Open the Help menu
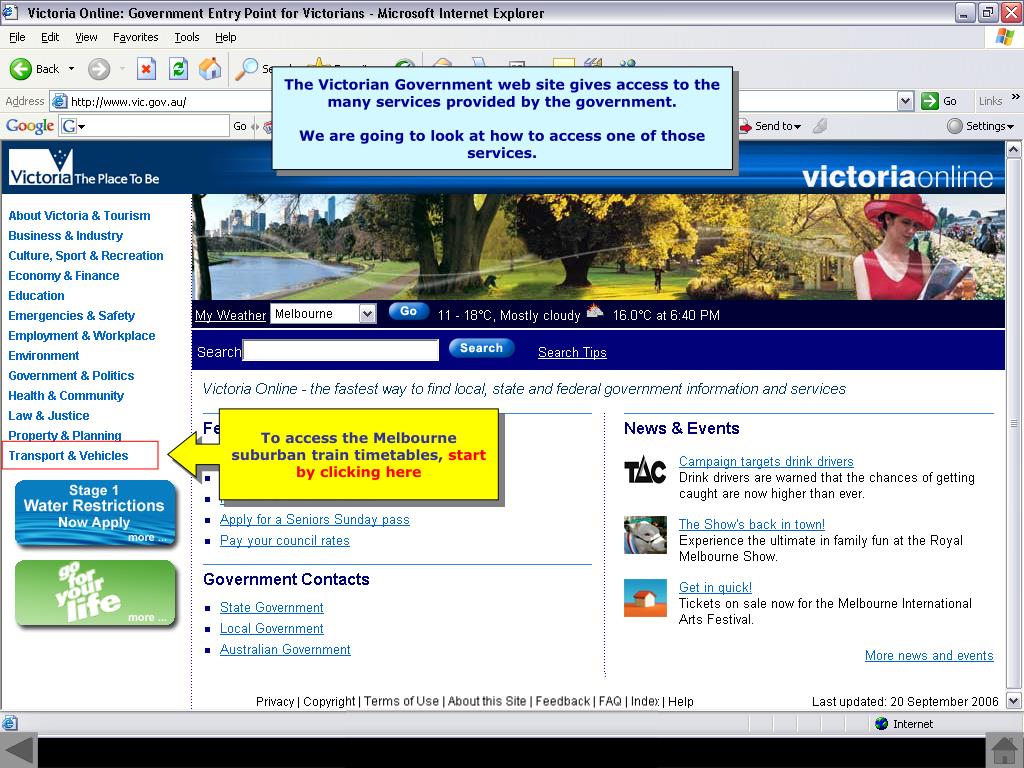 coord(225,37)
